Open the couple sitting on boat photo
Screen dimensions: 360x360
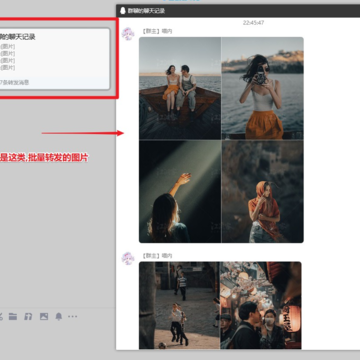click(x=180, y=88)
